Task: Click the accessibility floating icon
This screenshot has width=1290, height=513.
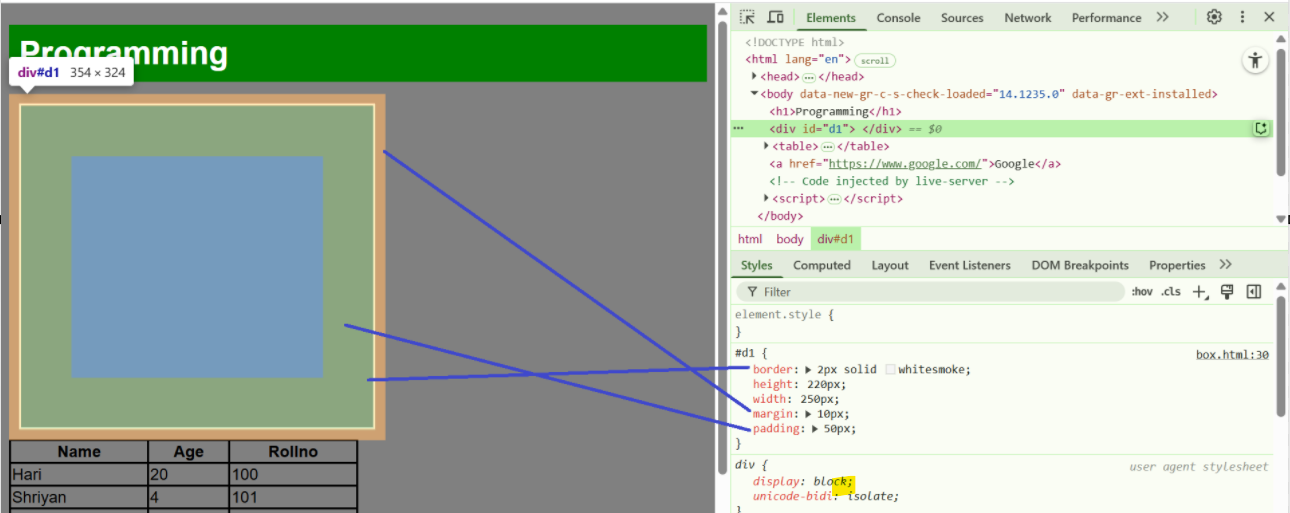Action: [x=1255, y=60]
